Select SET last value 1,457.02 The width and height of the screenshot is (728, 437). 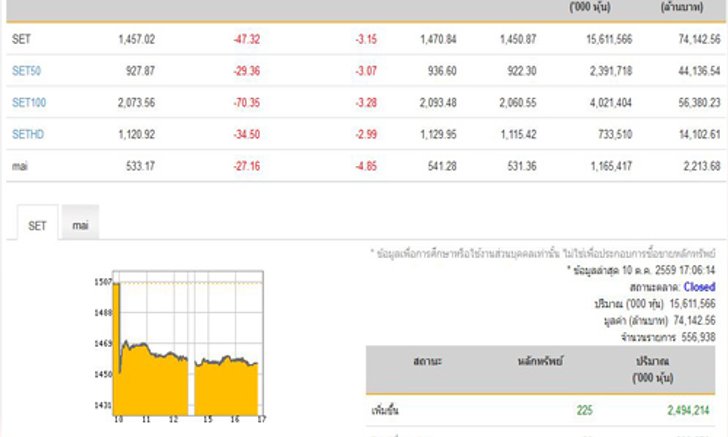click(x=136, y=39)
